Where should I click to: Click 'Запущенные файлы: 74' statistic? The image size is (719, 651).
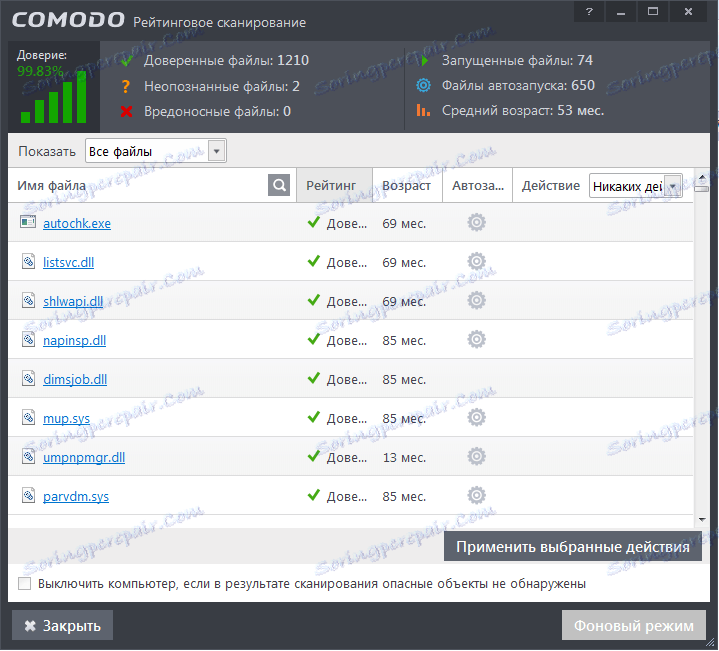tap(517, 61)
